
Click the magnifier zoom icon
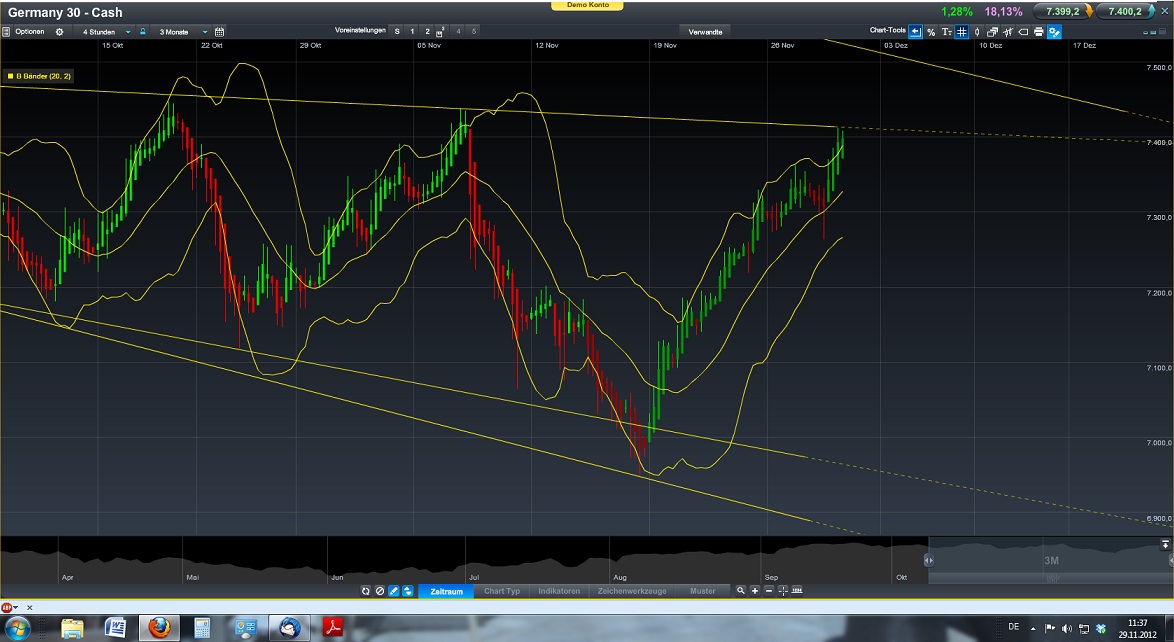740,590
